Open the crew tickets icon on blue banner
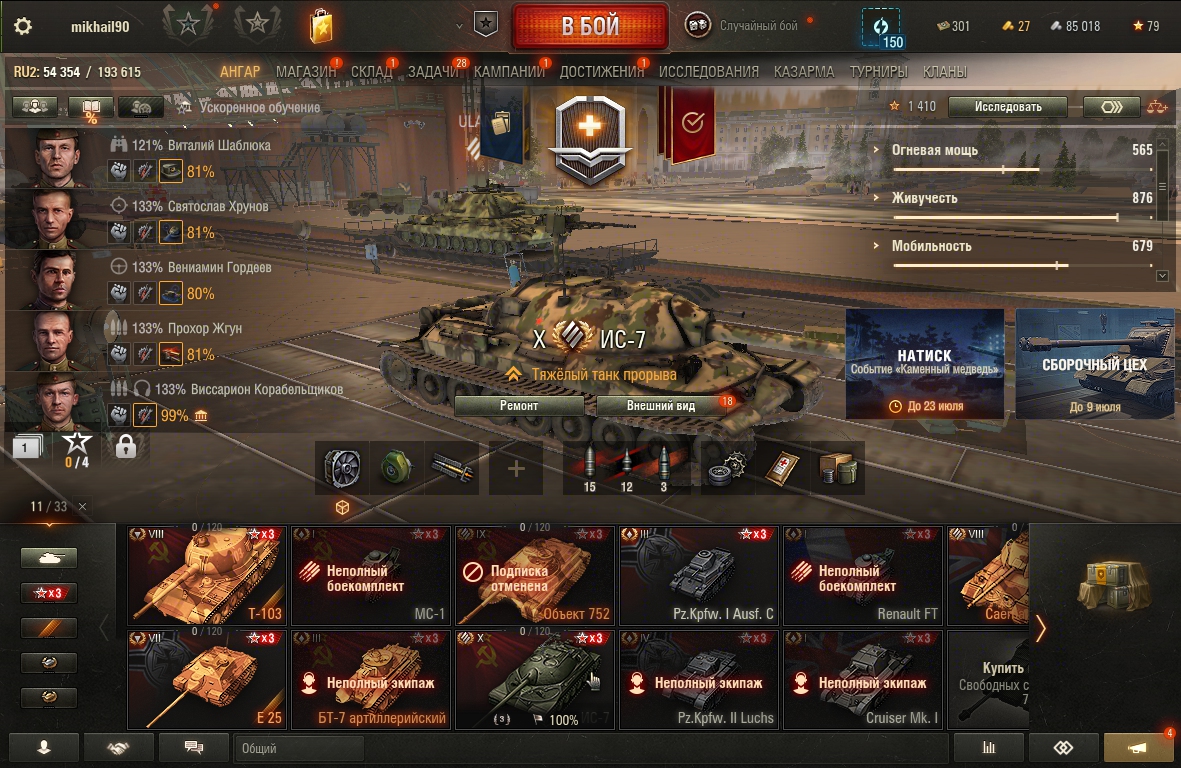The height and width of the screenshot is (768, 1181). (501, 122)
